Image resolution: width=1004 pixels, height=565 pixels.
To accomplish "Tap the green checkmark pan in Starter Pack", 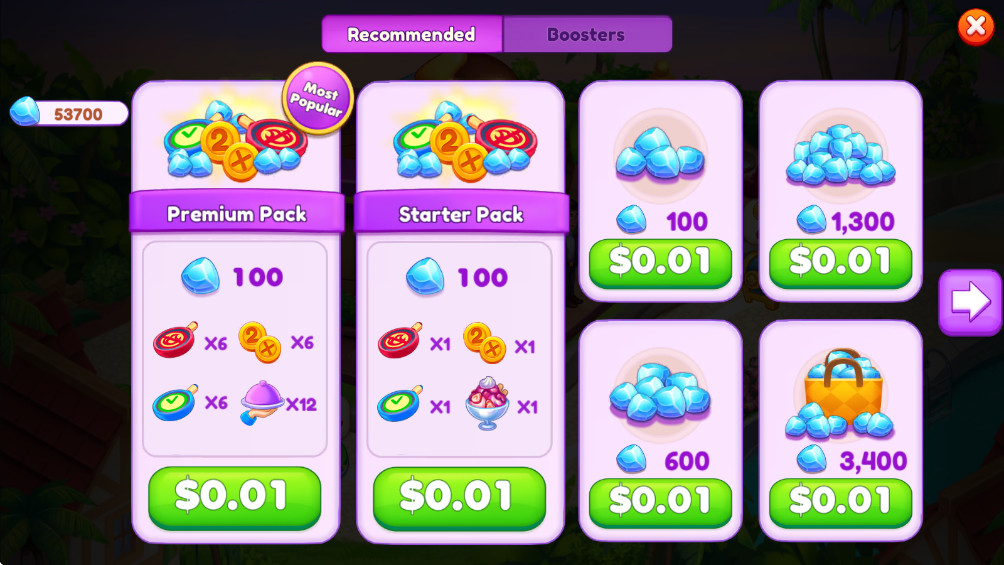I will 400,403.
